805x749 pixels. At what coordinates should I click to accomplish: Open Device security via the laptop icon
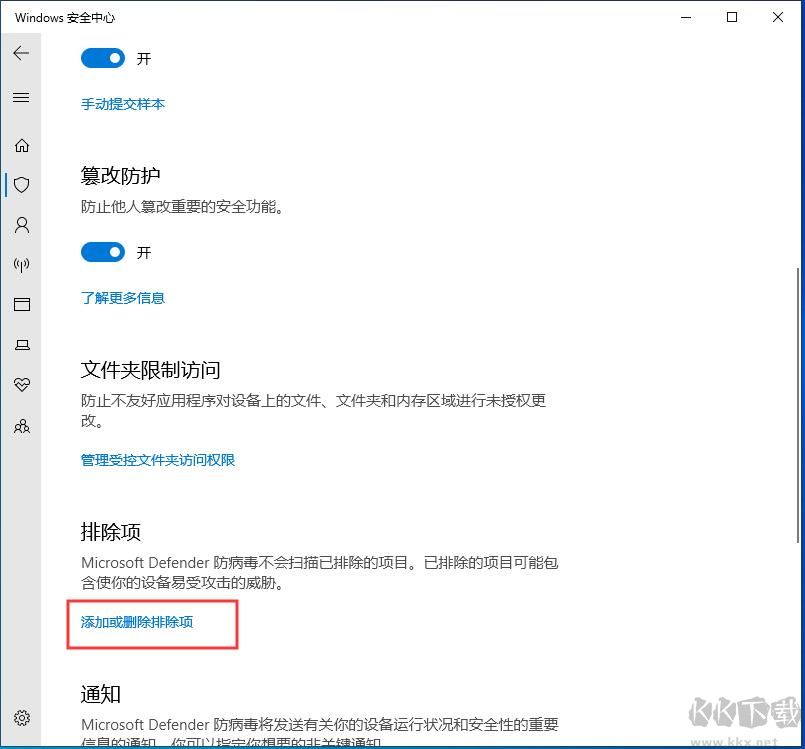click(21, 345)
